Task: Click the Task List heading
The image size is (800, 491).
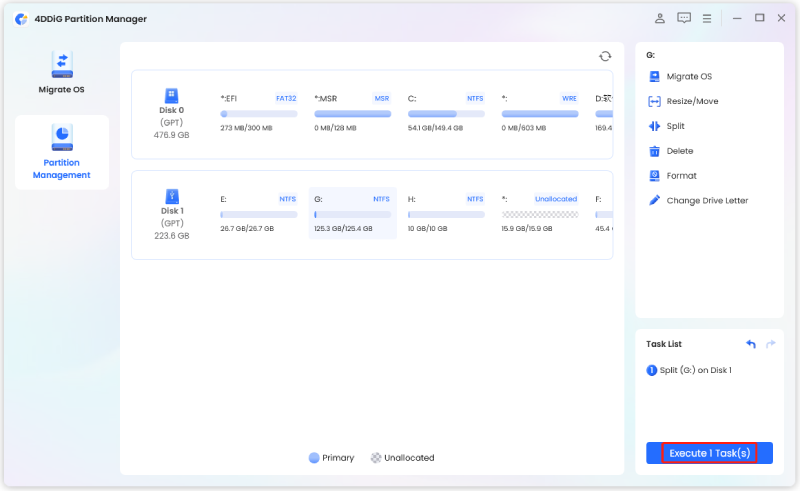Action: pyautogui.click(x=664, y=344)
